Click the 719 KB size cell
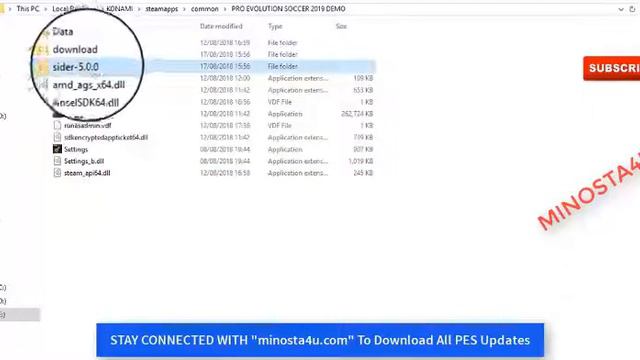This screenshot has height=360, width=640. click(363, 137)
